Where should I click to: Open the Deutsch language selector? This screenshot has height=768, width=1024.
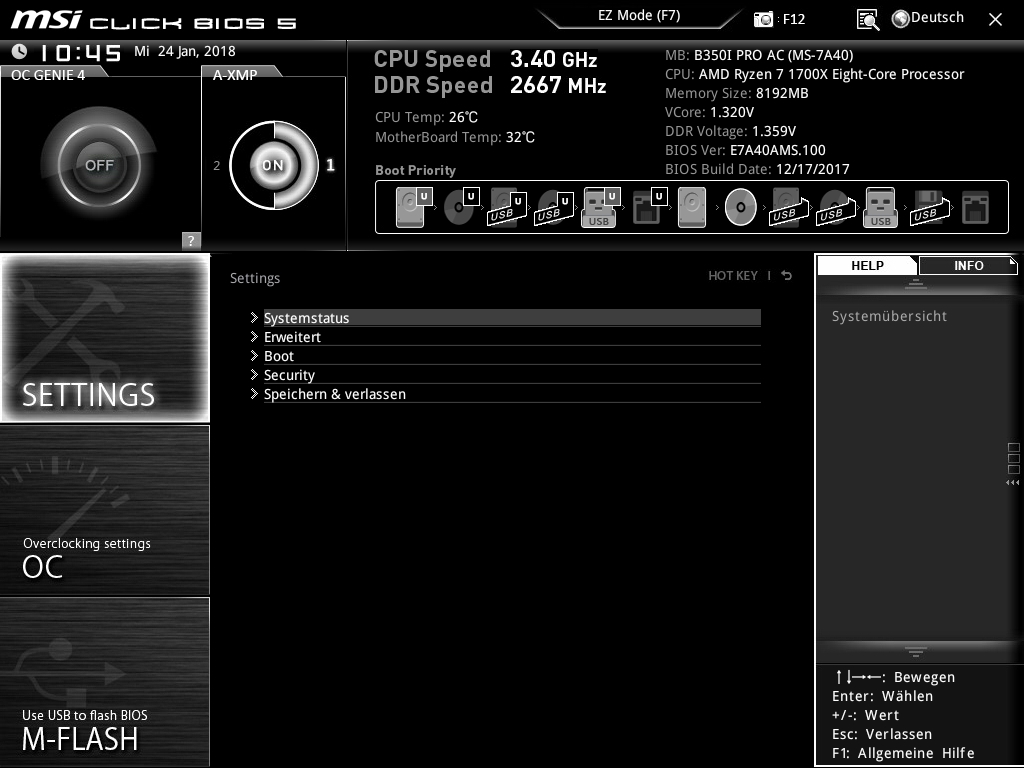[x=936, y=18]
